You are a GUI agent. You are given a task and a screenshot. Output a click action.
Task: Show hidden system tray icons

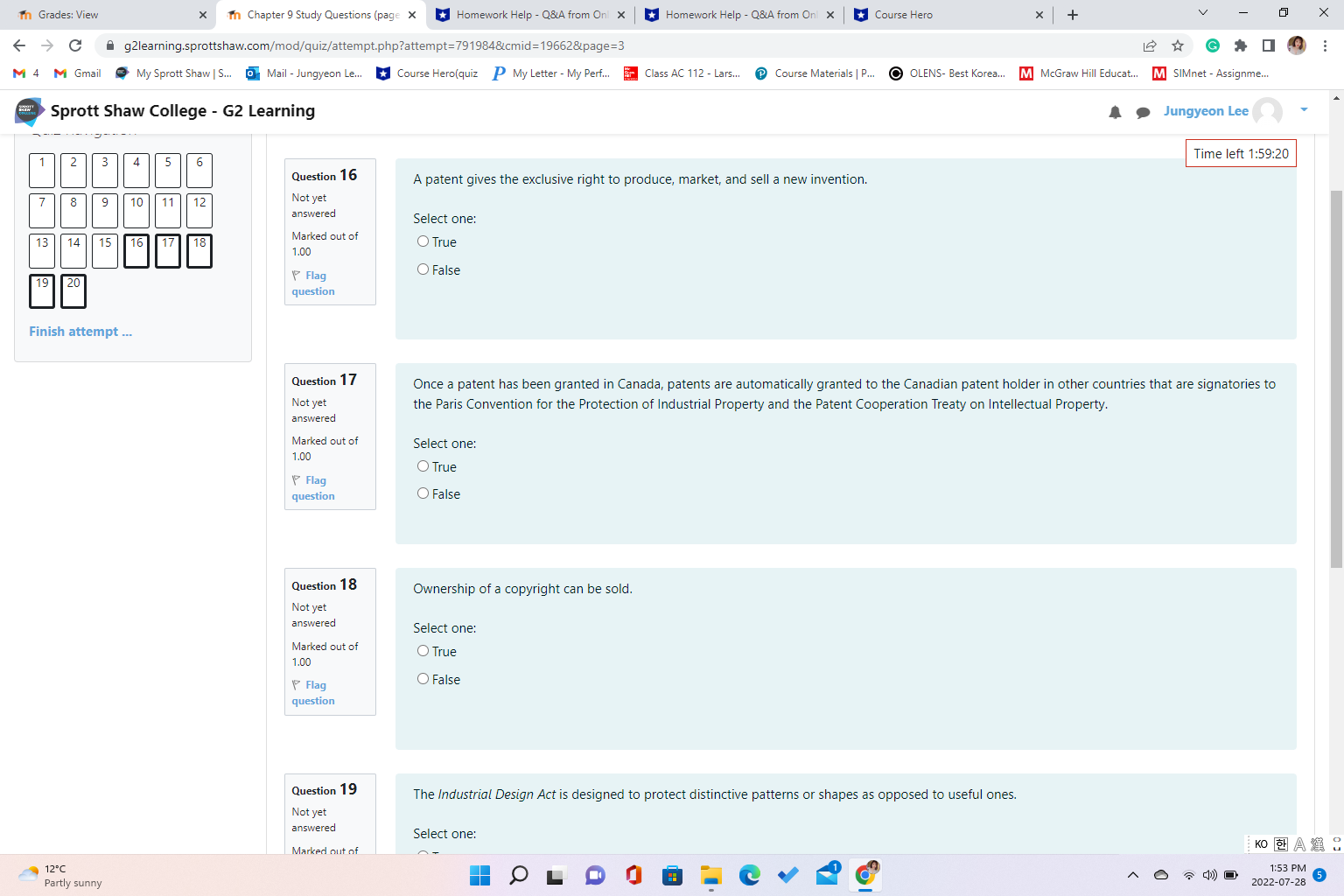tap(1133, 875)
